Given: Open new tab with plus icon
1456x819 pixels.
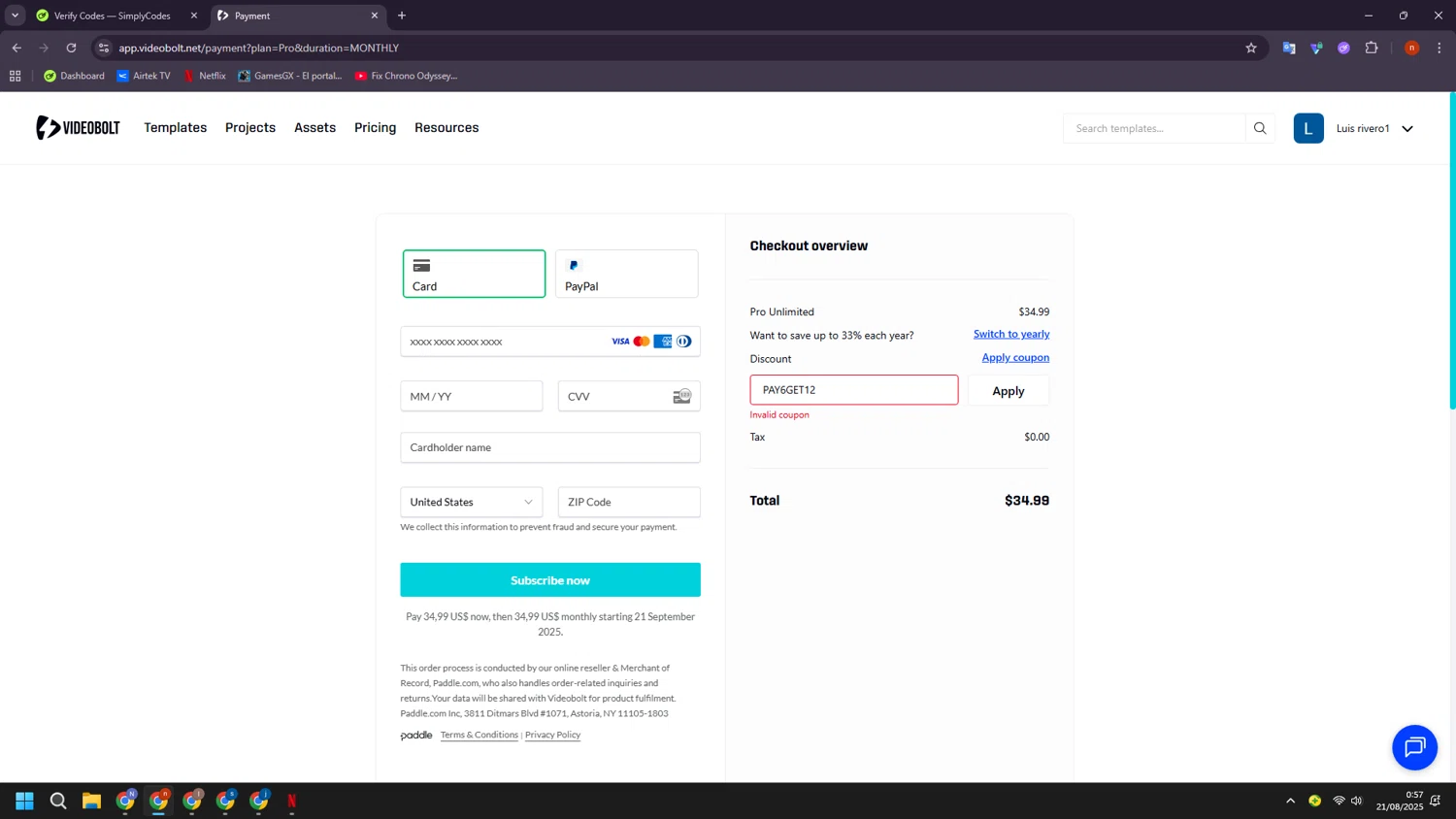Looking at the screenshot, I should 402,16.
